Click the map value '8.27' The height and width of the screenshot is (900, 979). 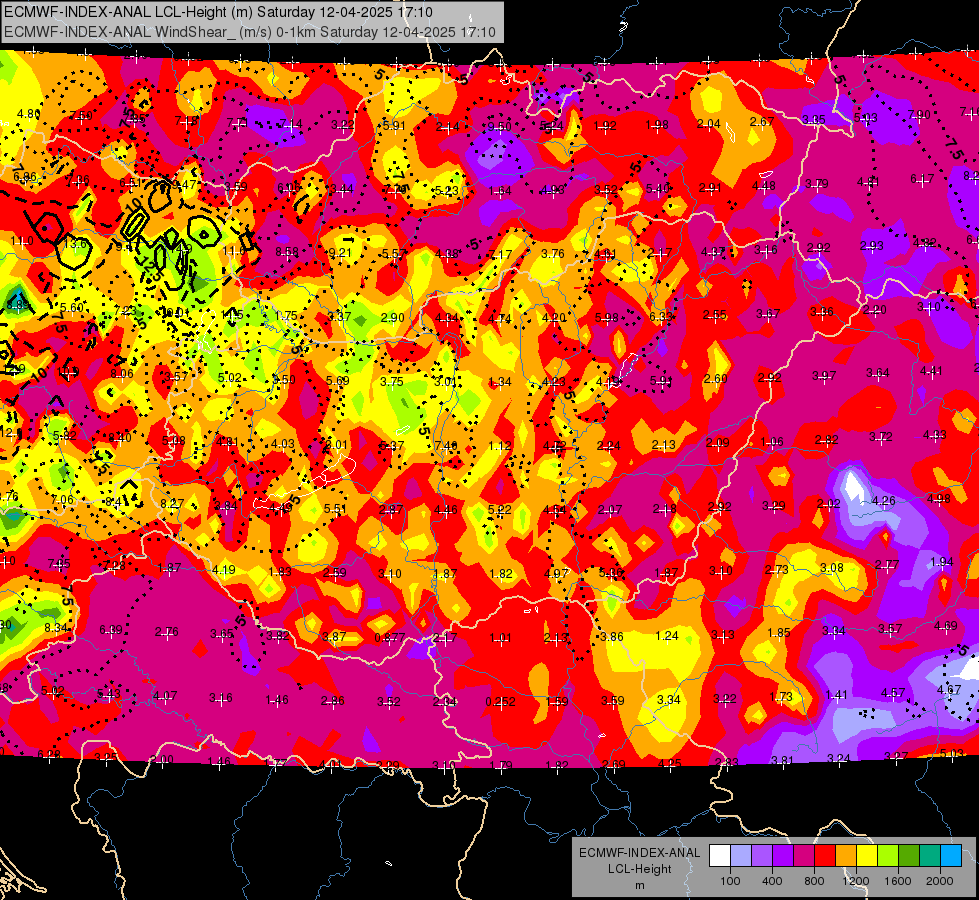[172, 503]
